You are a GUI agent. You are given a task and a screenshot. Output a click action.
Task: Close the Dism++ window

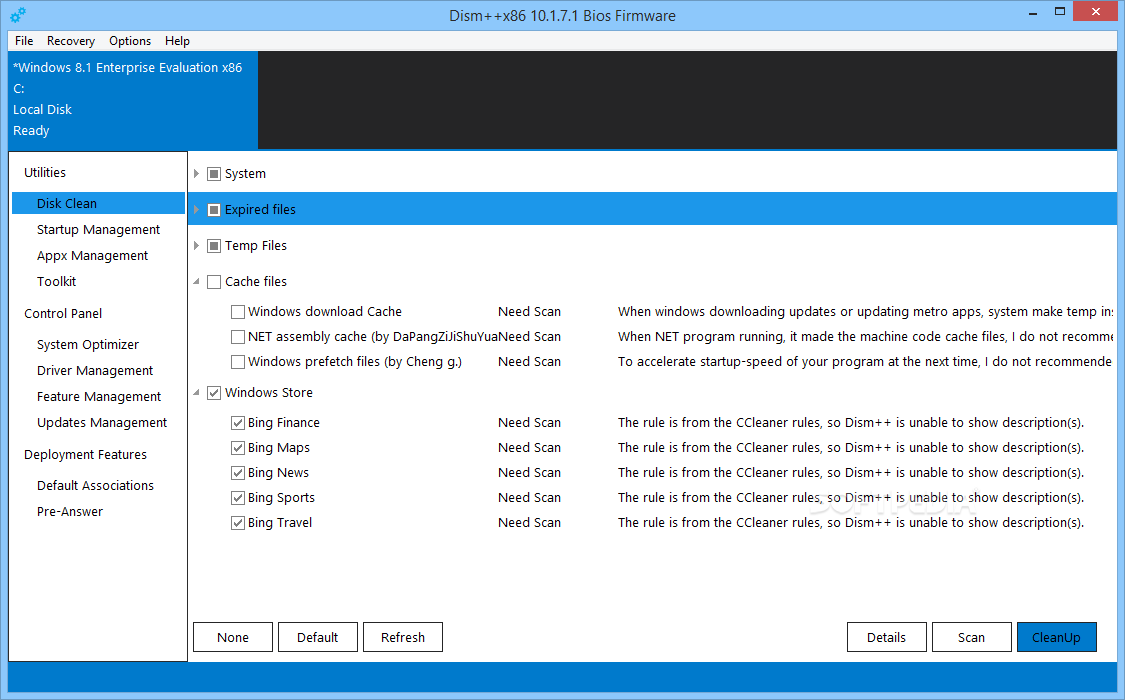[1096, 11]
